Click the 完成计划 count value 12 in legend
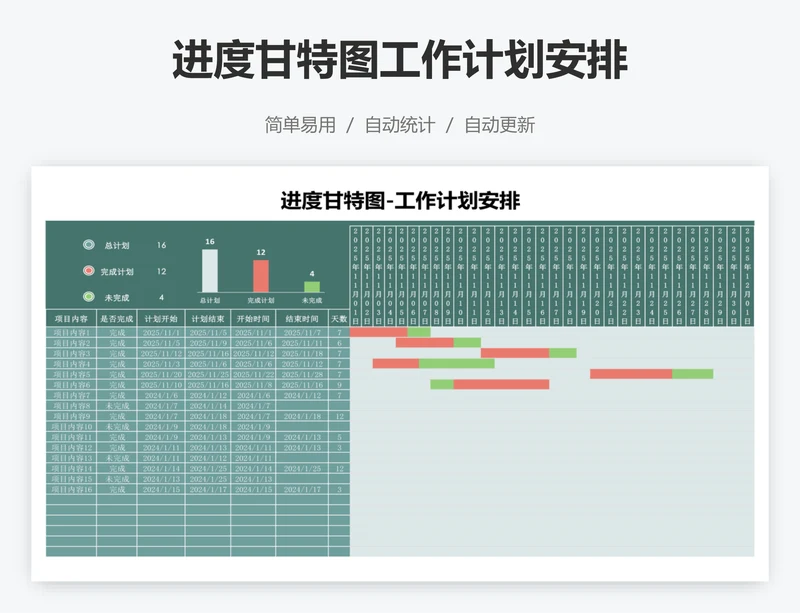Image resolution: width=800 pixels, height=613 pixels. point(161,271)
